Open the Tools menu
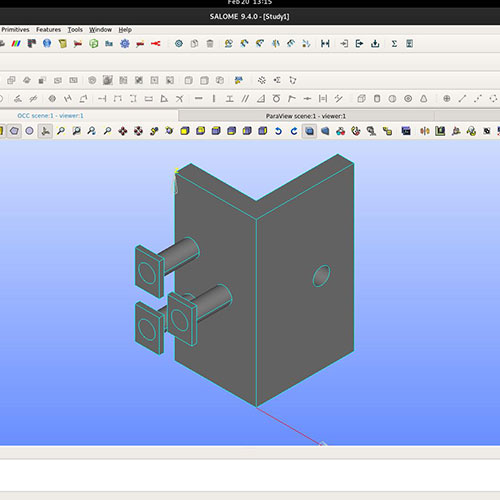This screenshot has height=500, width=500. pos(75,30)
